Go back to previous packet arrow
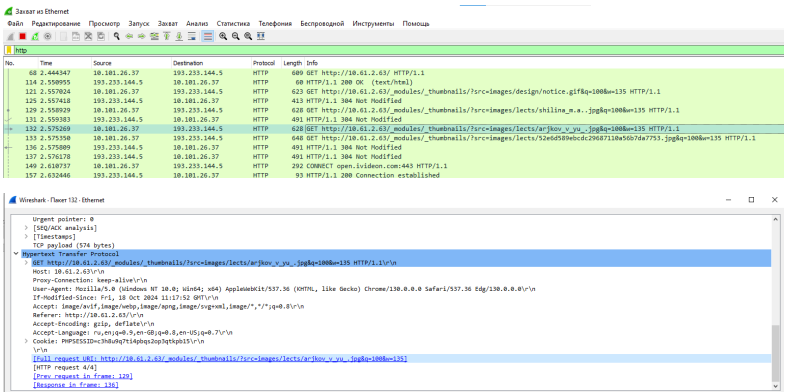The image size is (785, 392). coord(129,37)
